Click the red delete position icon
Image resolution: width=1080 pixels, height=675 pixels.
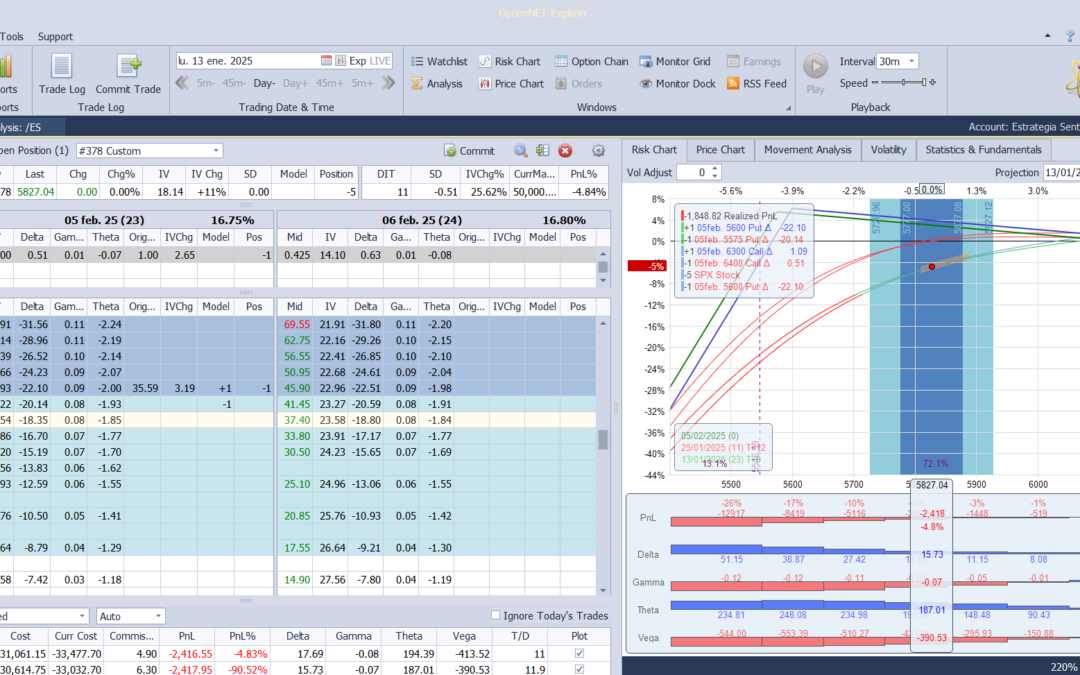565,151
